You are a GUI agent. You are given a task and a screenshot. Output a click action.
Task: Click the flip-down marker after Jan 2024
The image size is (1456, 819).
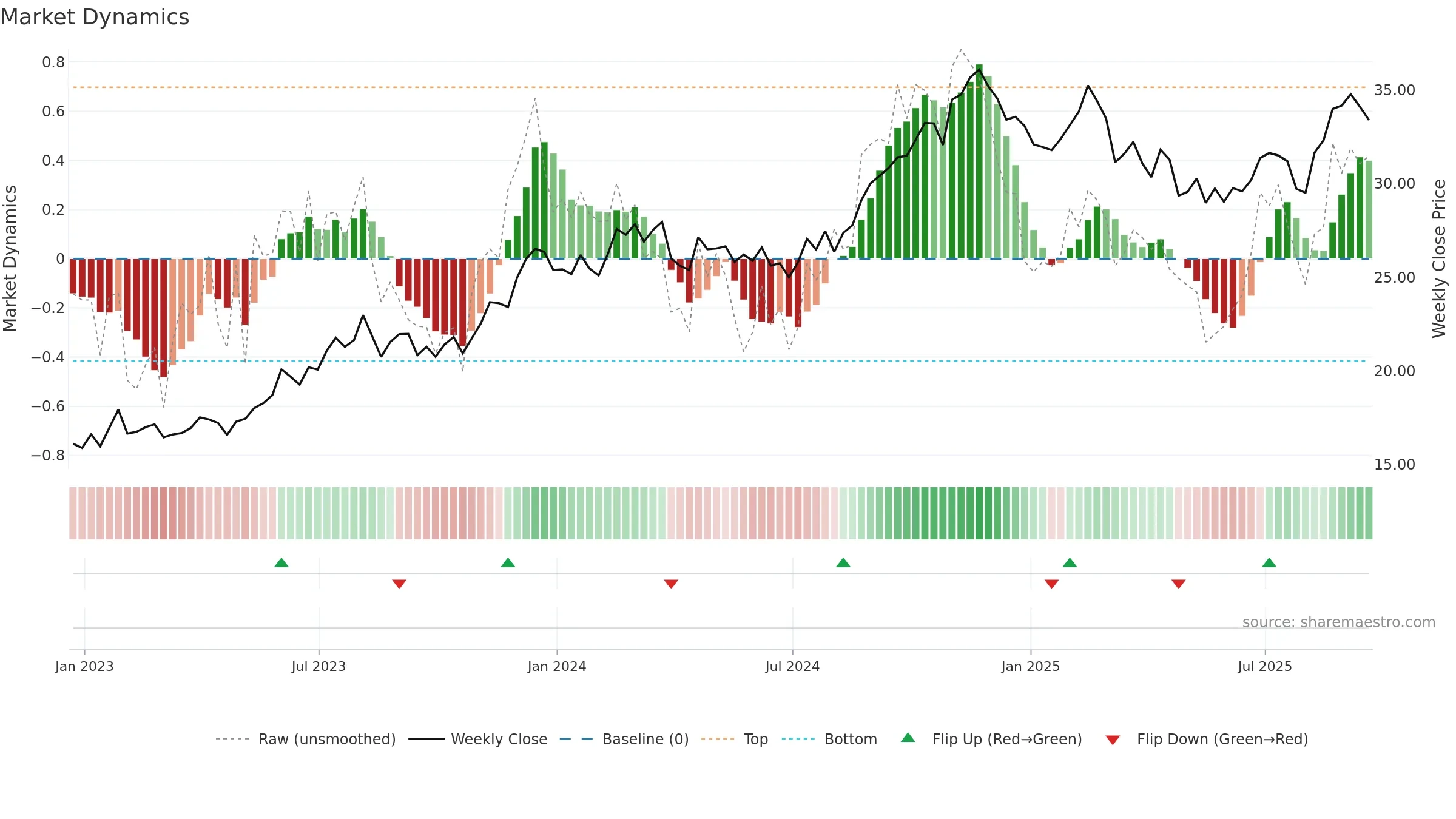tap(671, 584)
